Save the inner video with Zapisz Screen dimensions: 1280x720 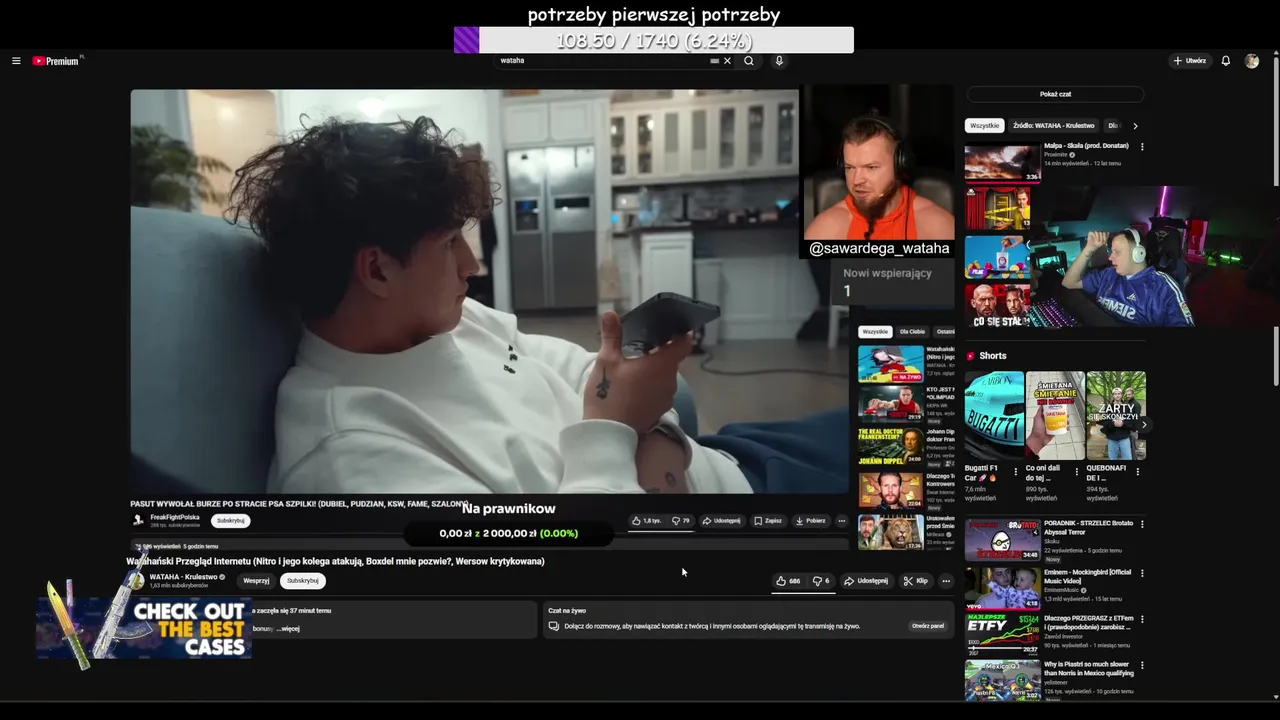tap(768, 521)
